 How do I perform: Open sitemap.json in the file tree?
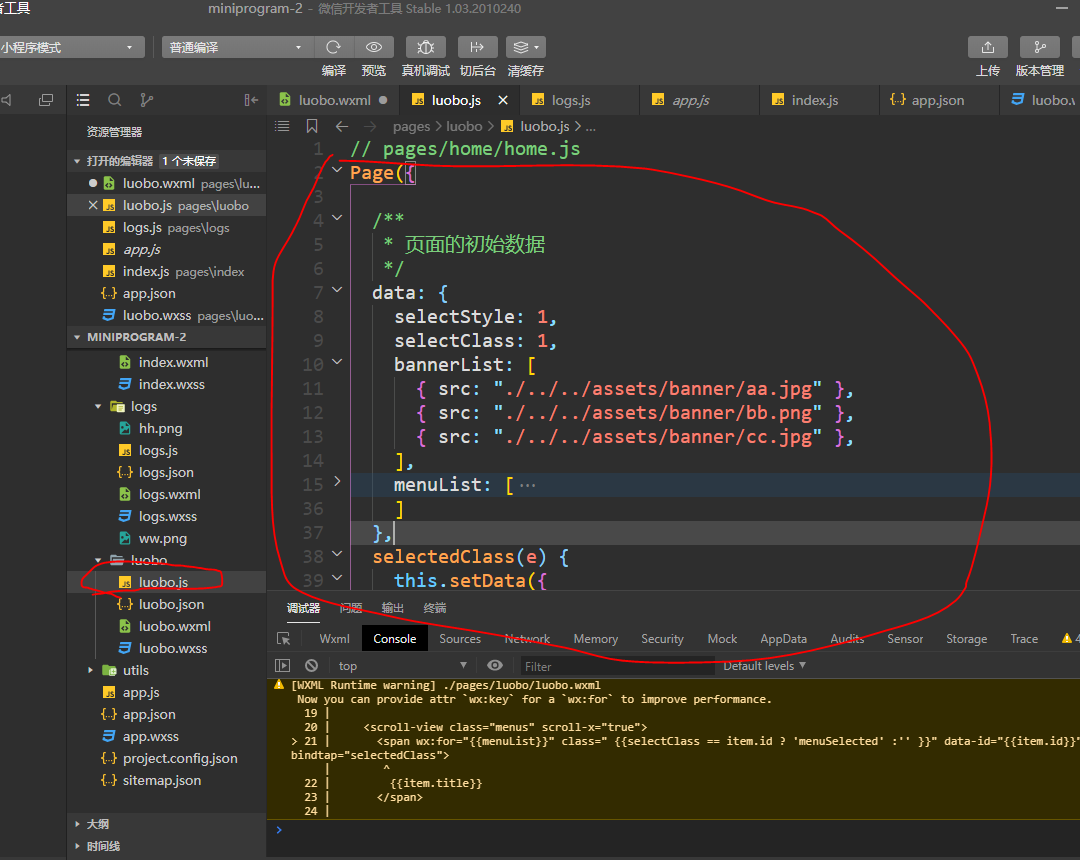pos(162,780)
